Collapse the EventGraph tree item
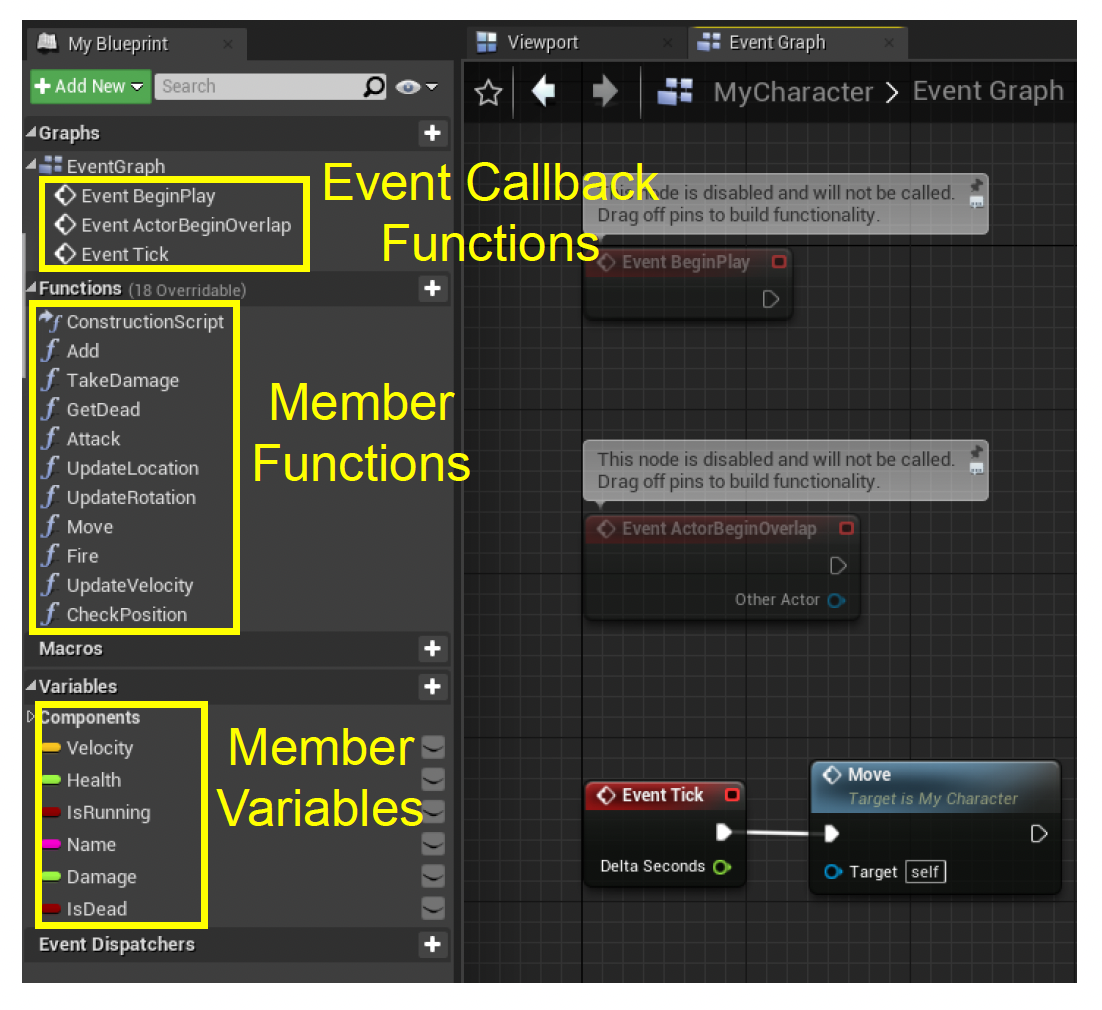The height and width of the screenshot is (1010, 1102). click(x=31, y=166)
